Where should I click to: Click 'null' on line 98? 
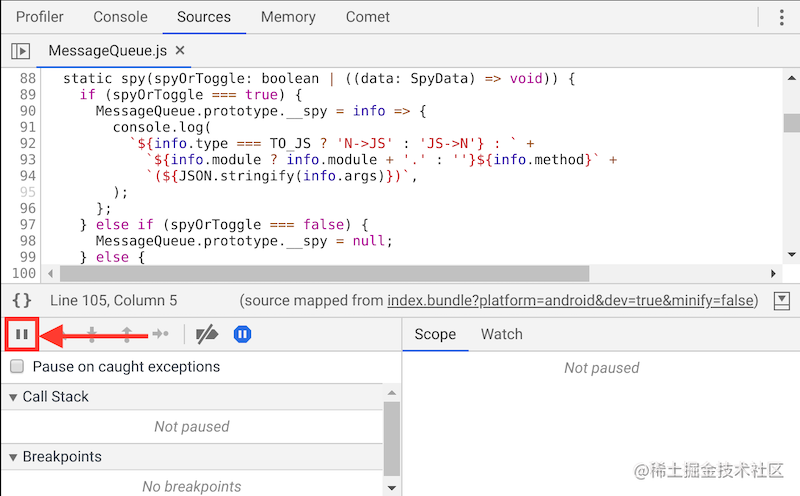(369, 241)
